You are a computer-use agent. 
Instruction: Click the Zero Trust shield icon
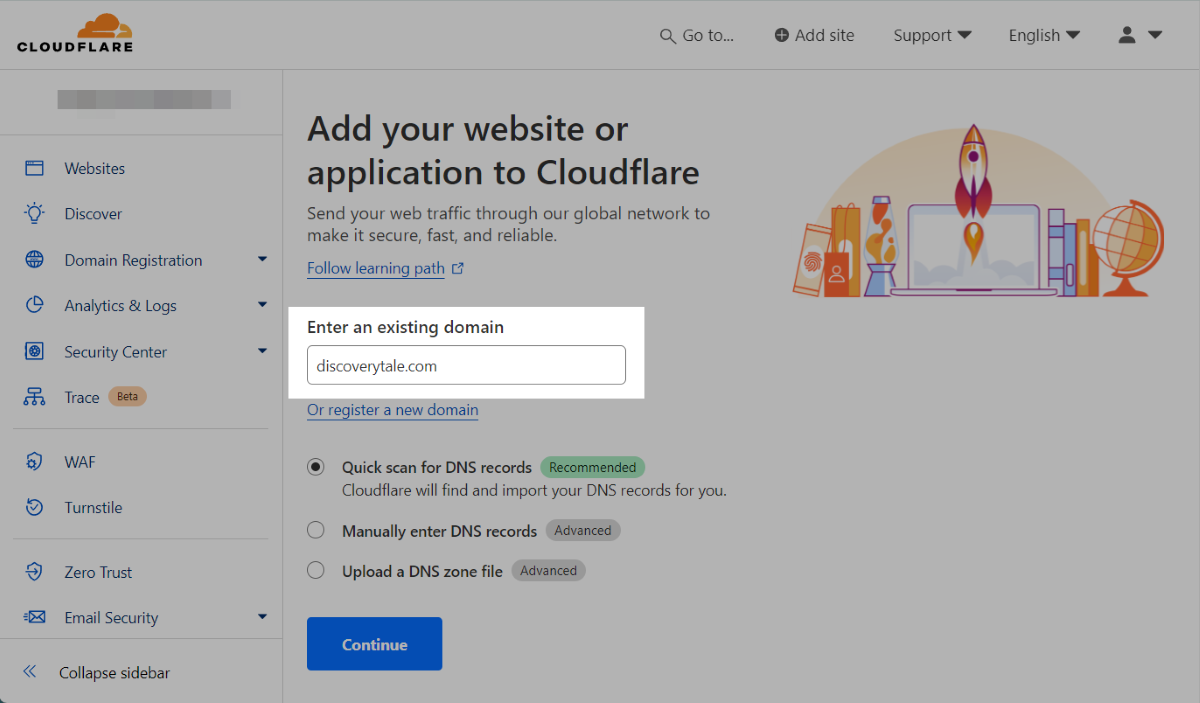coord(35,572)
